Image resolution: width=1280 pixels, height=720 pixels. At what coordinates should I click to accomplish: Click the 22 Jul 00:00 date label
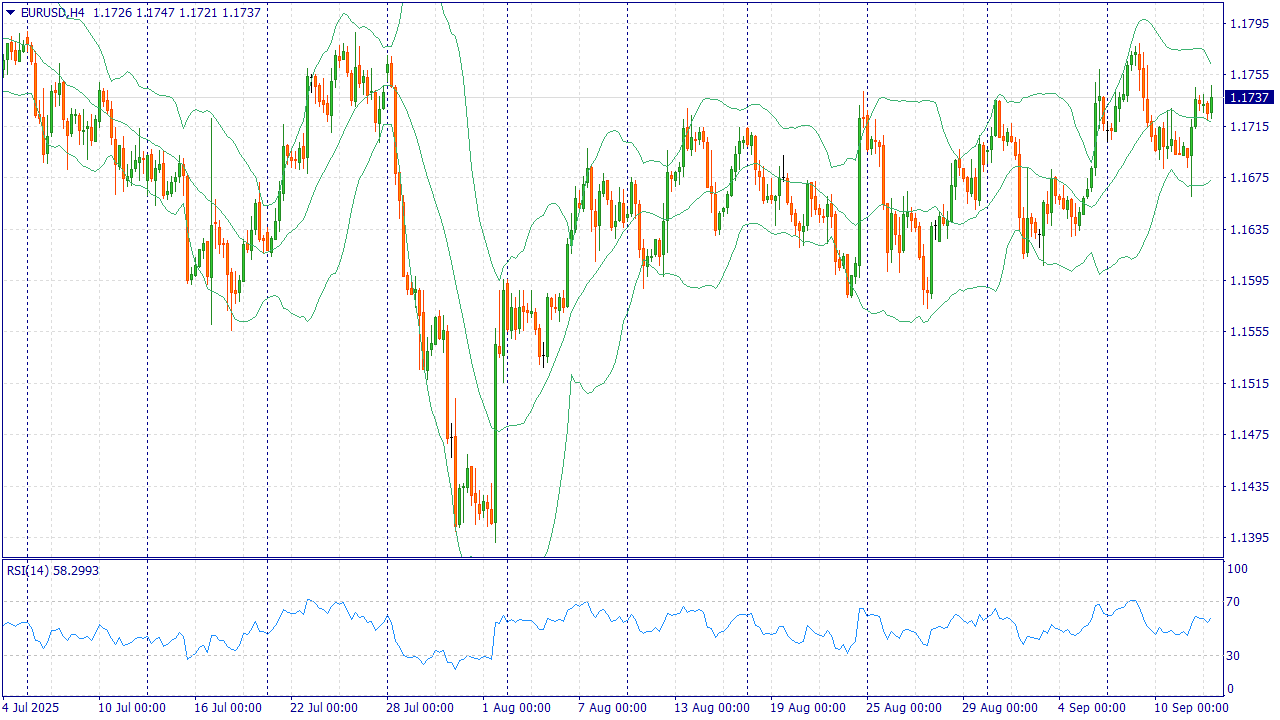[324, 708]
